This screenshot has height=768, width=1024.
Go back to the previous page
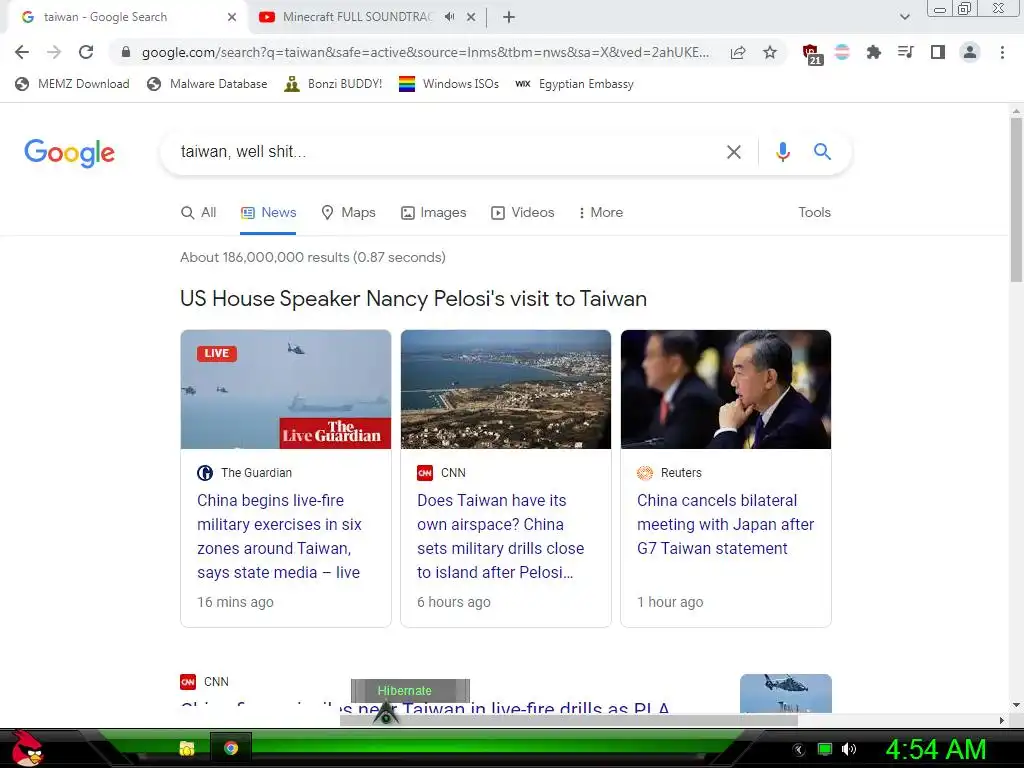[22, 52]
